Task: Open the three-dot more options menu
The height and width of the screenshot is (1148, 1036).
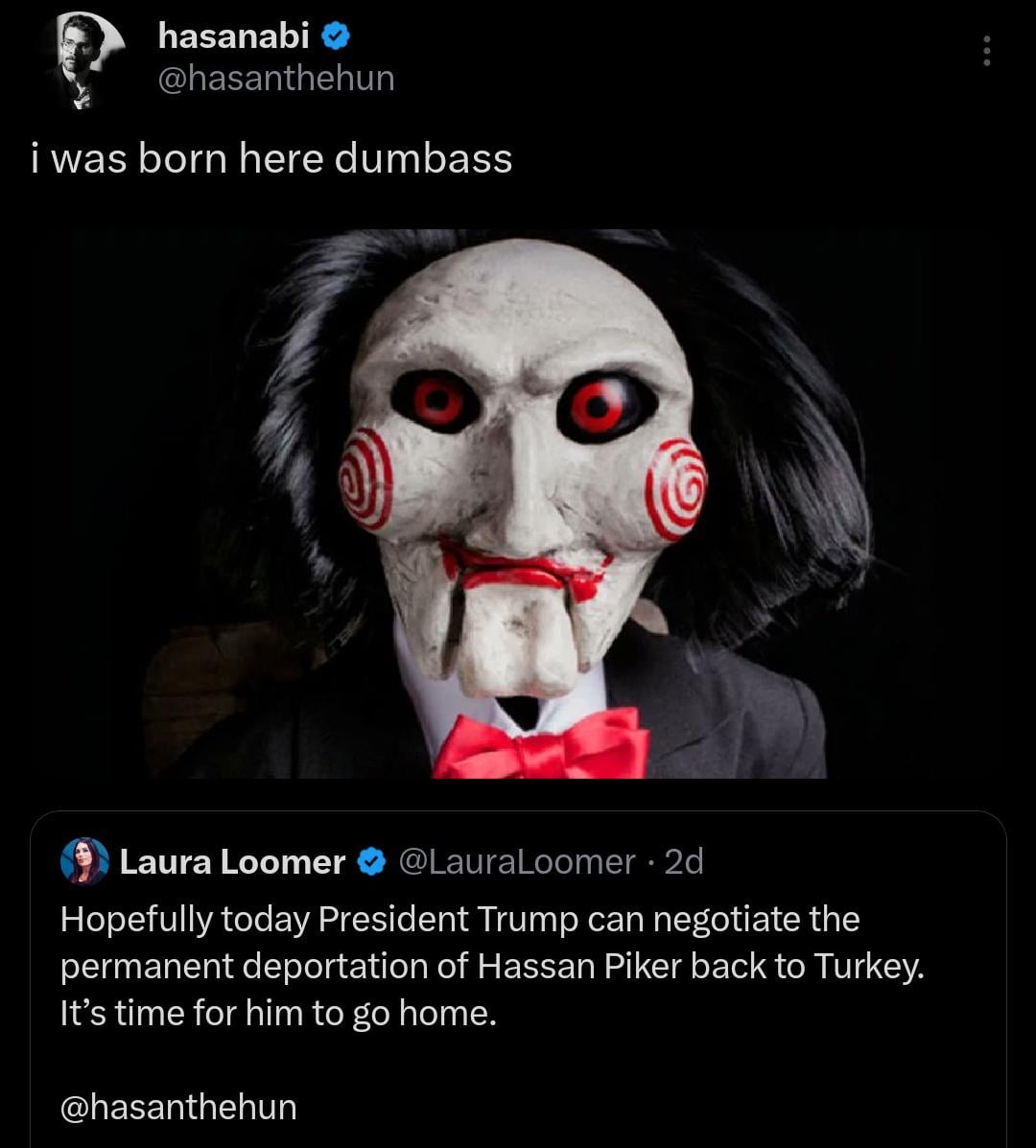Action: (985, 52)
